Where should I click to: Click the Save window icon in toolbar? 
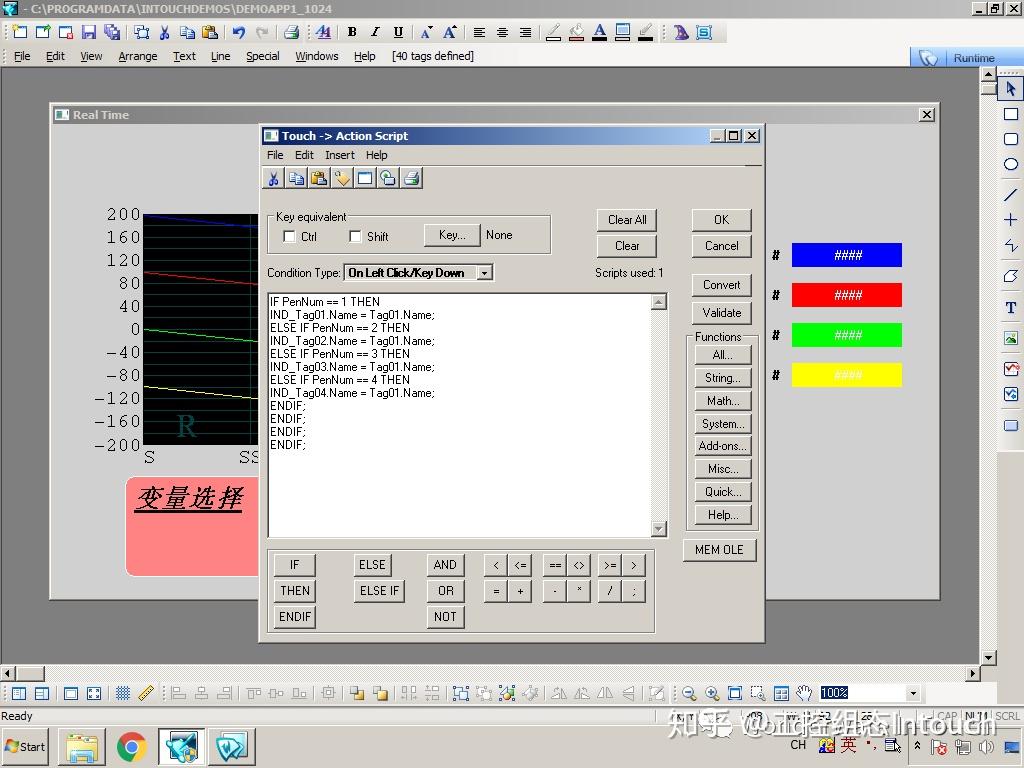(89, 32)
